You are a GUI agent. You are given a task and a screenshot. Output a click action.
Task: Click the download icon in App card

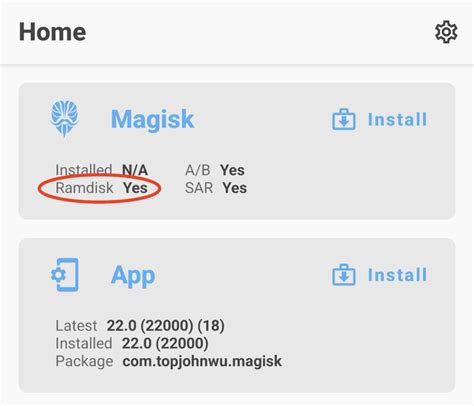[344, 275]
